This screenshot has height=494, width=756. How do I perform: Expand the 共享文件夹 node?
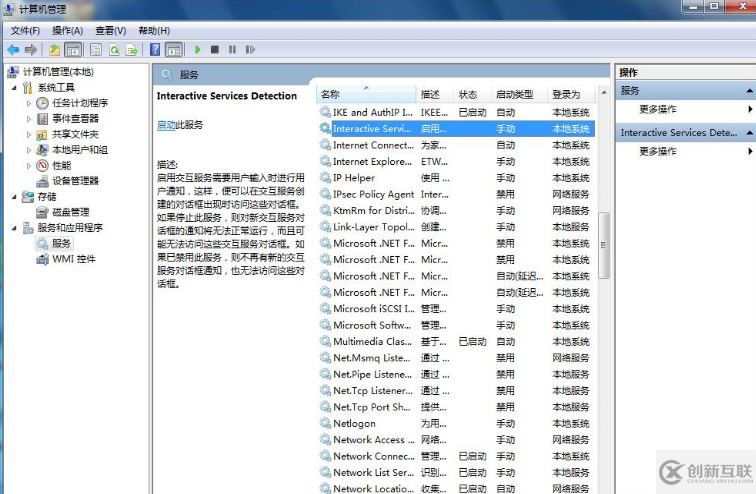point(28,134)
